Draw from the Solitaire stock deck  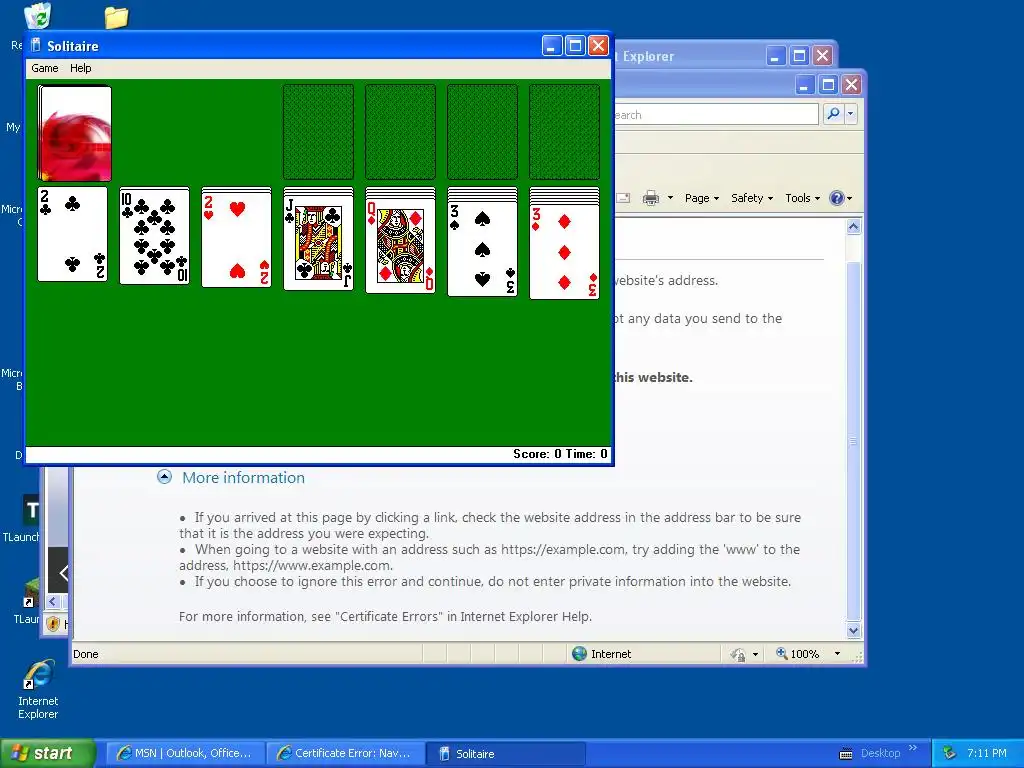[x=74, y=133]
